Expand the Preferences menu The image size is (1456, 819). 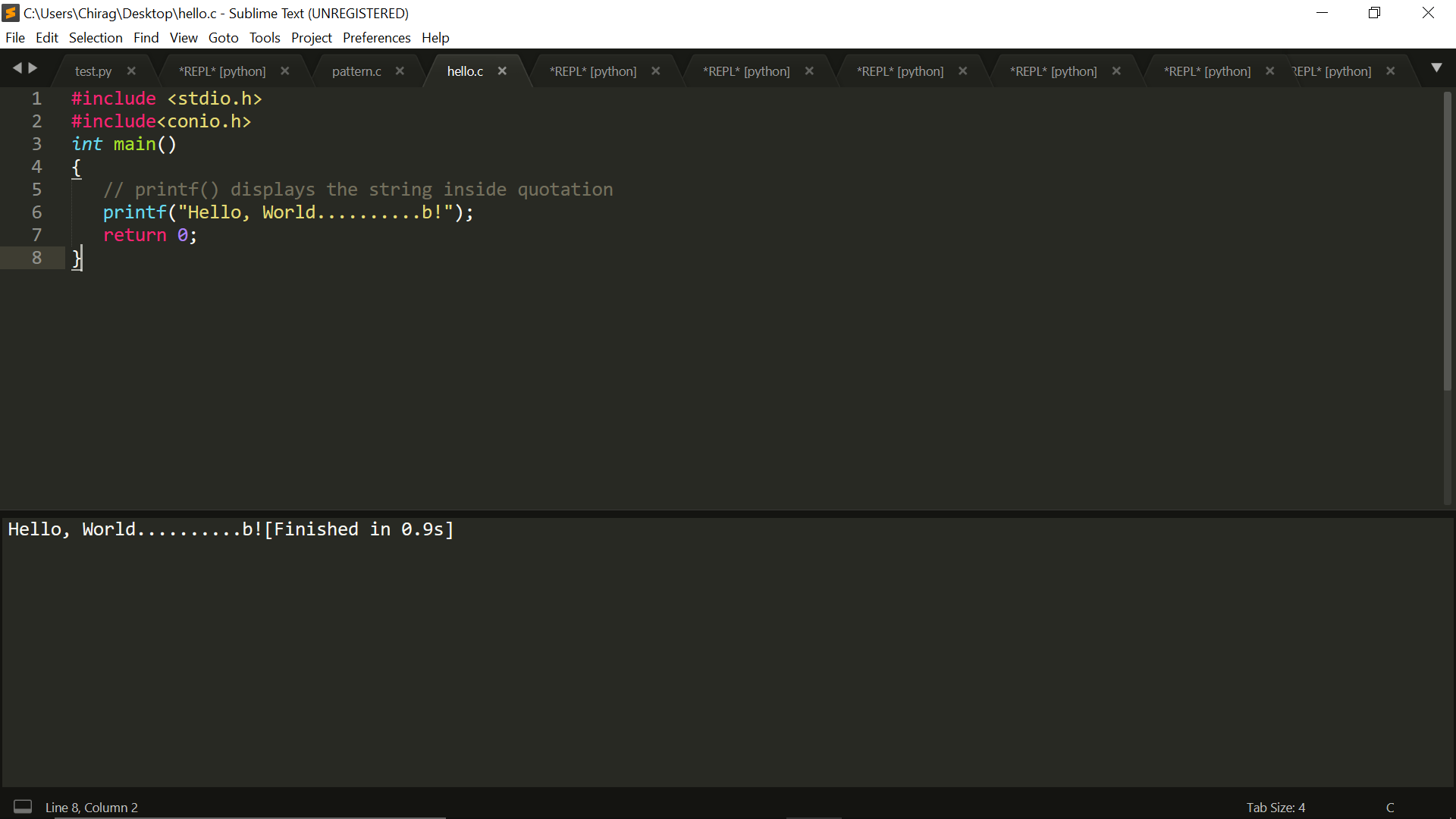[375, 37]
